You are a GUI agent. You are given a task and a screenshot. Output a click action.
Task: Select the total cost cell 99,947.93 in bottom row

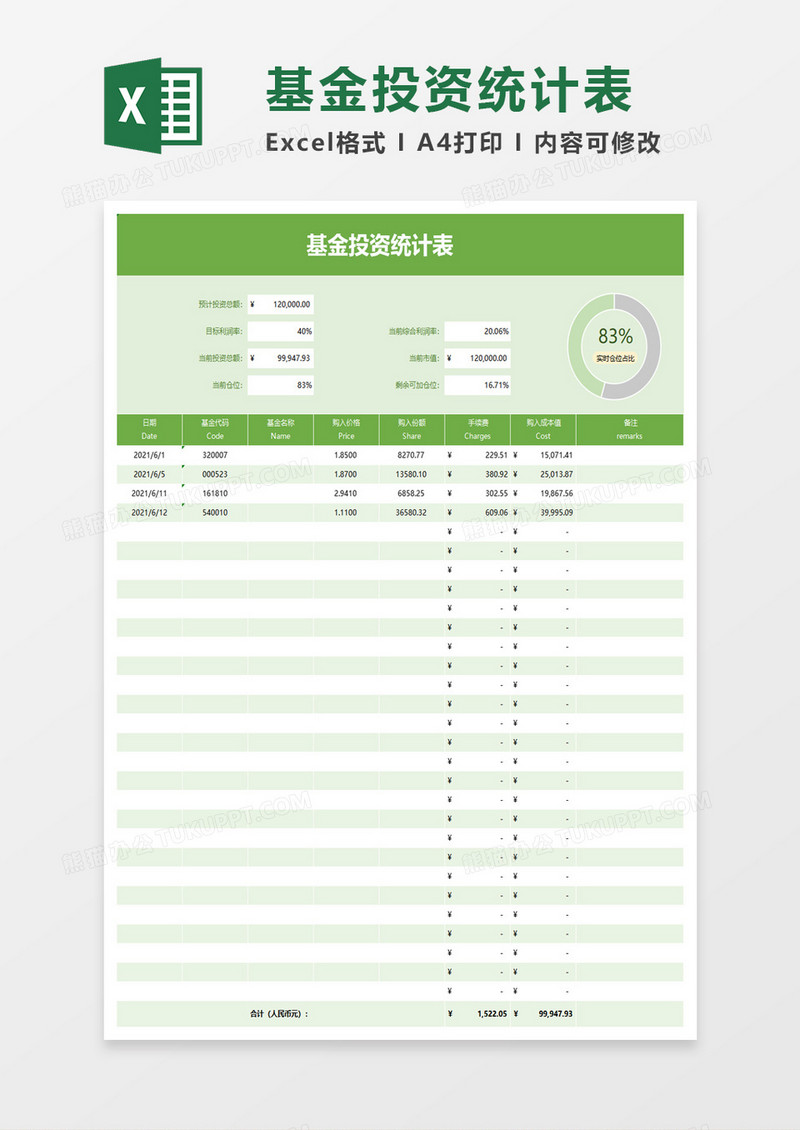coord(543,1013)
